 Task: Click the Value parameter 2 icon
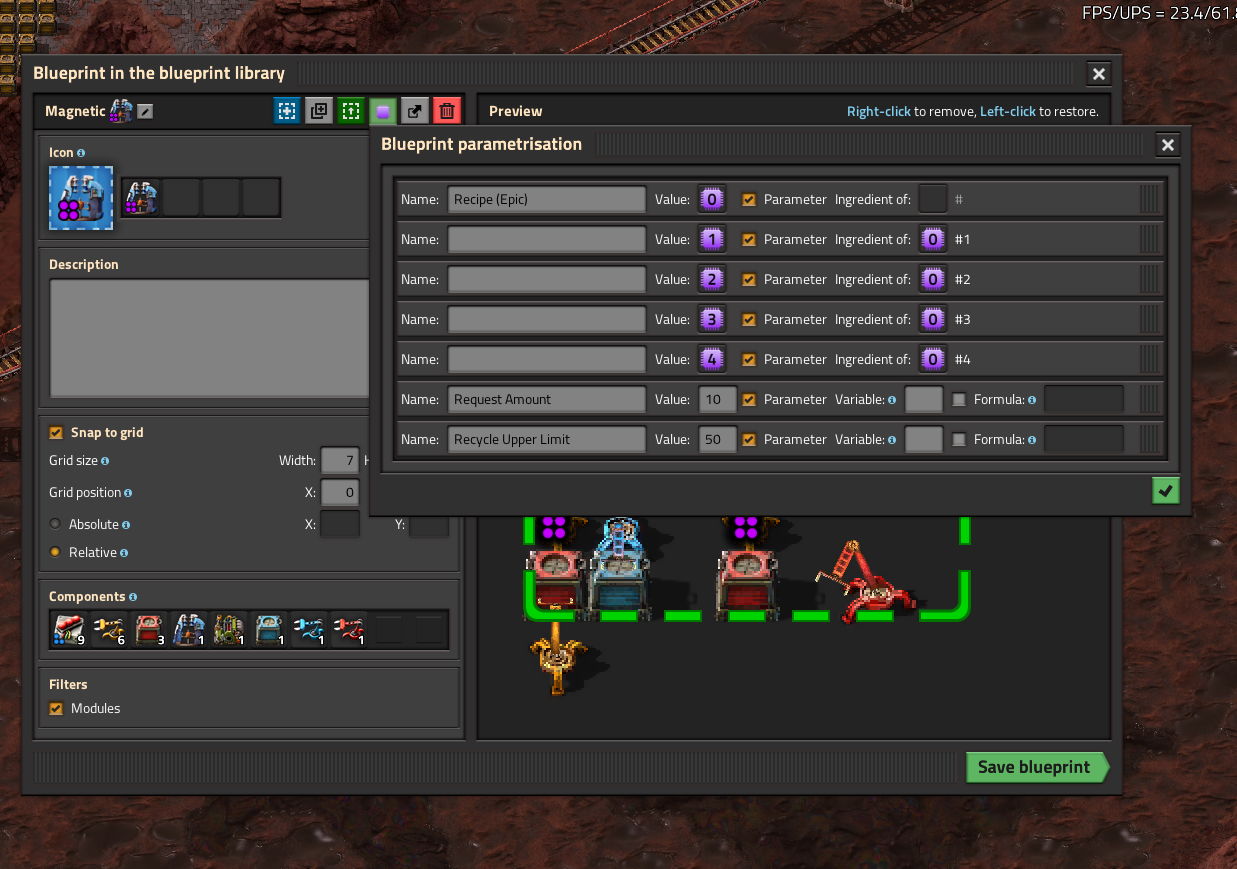coord(711,279)
